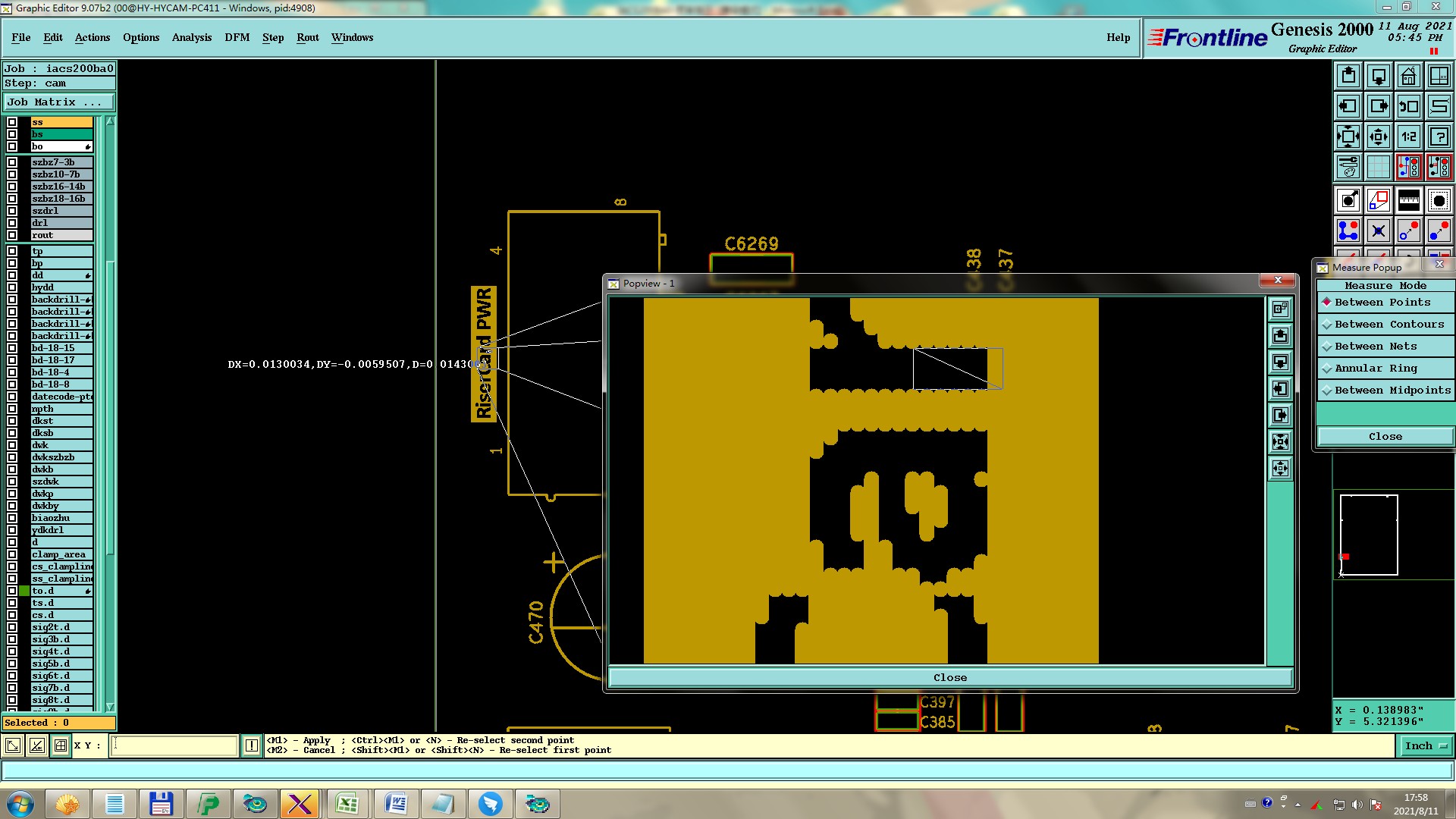Screen dimensions: 1456x819
Task: Click the previous view undo-zoom icon
Action: pyautogui.click(x=1408, y=106)
